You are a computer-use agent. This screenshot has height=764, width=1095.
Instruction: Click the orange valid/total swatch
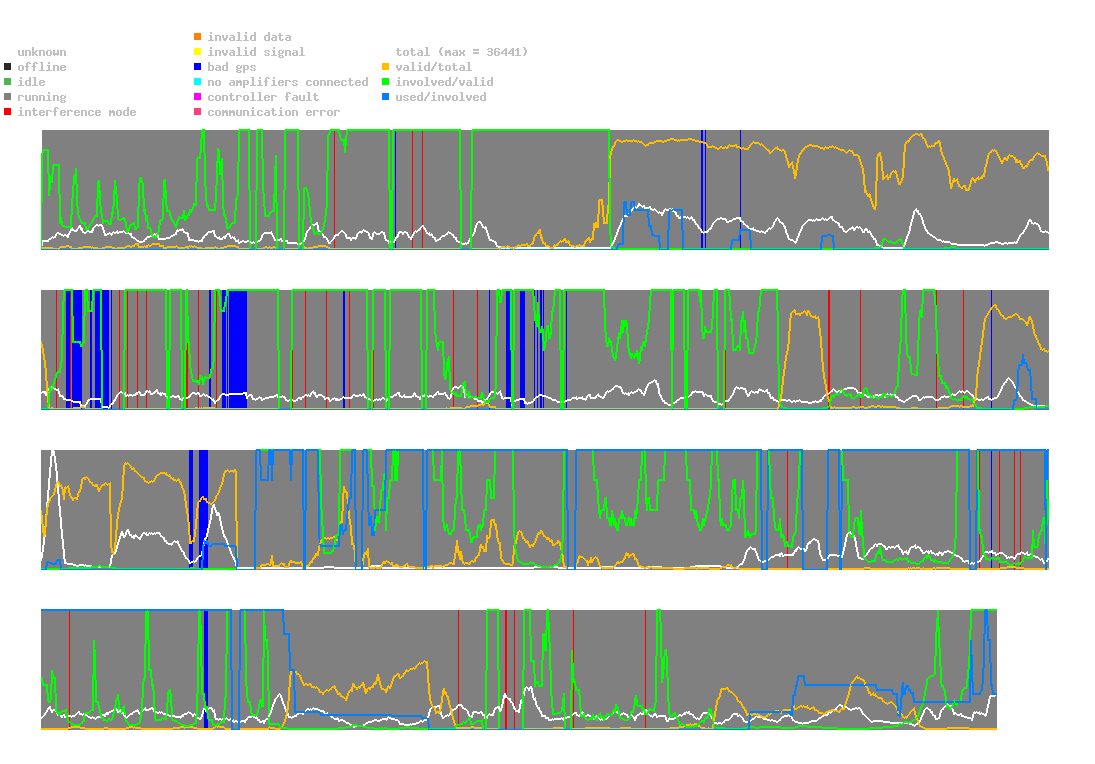385,67
